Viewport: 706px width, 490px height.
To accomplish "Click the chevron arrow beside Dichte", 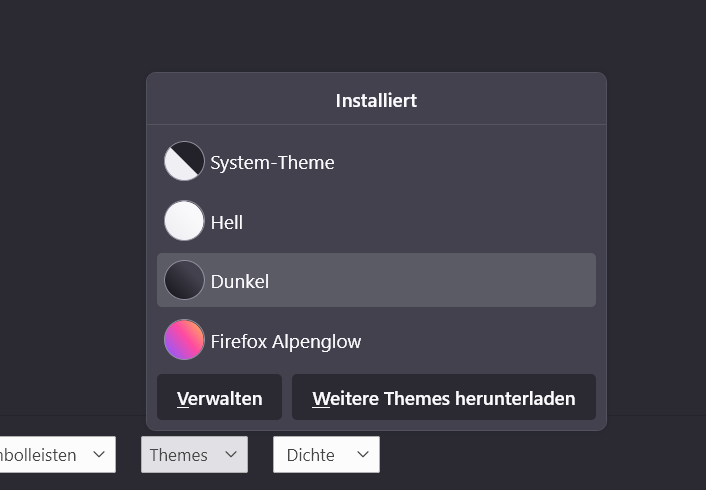I will [360, 455].
